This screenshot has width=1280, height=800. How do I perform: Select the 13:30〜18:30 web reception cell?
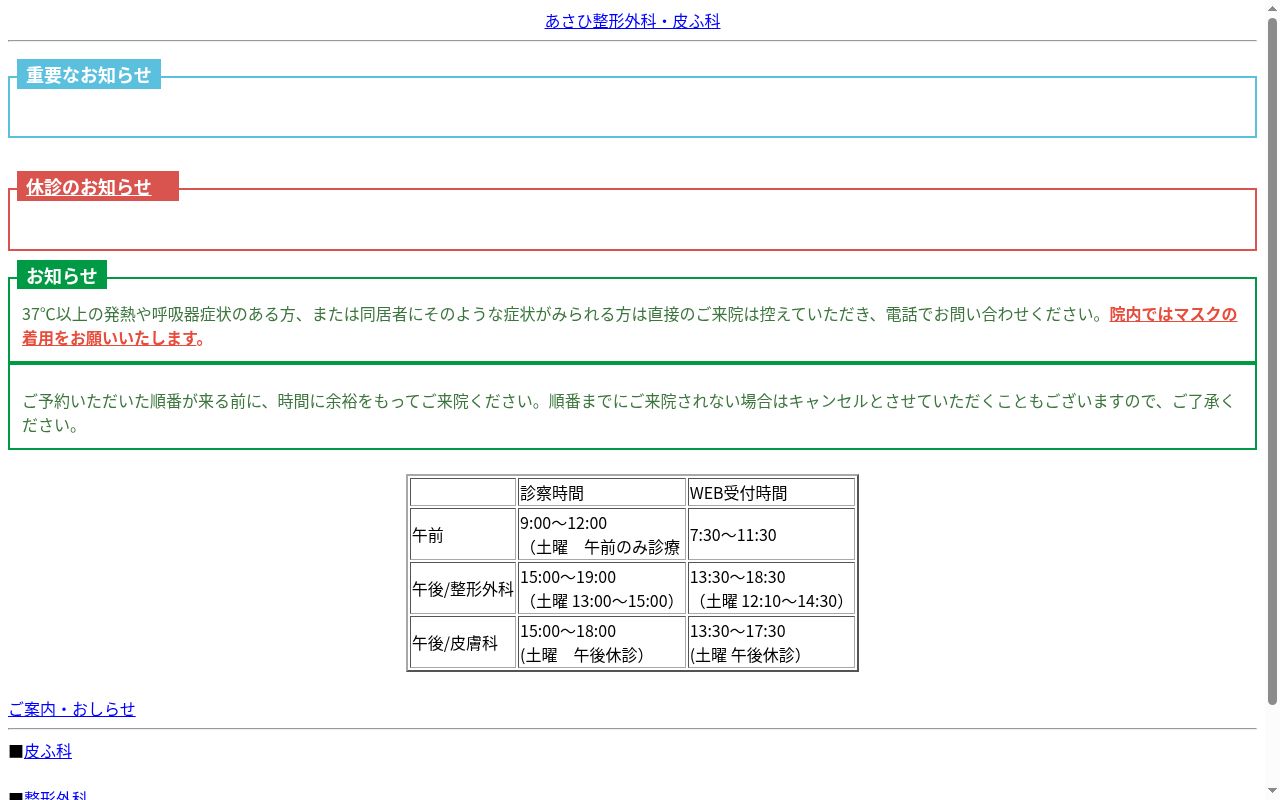pos(771,589)
